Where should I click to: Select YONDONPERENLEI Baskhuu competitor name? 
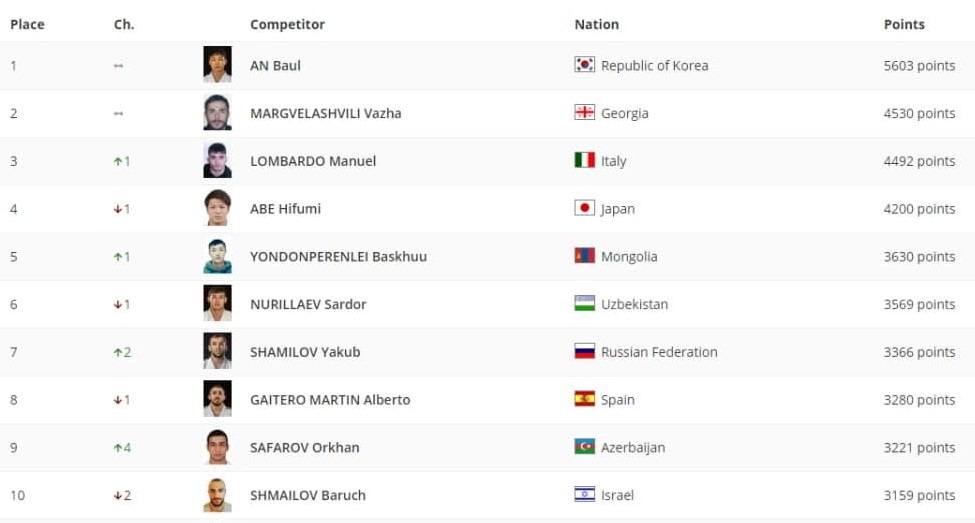(x=338, y=256)
